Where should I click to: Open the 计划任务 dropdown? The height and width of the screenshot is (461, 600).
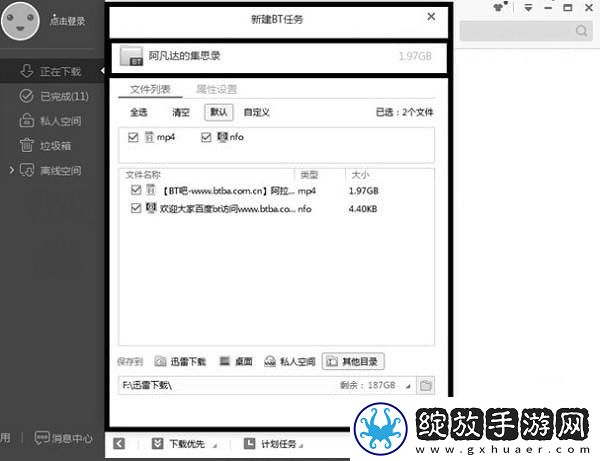click(x=274, y=444)
